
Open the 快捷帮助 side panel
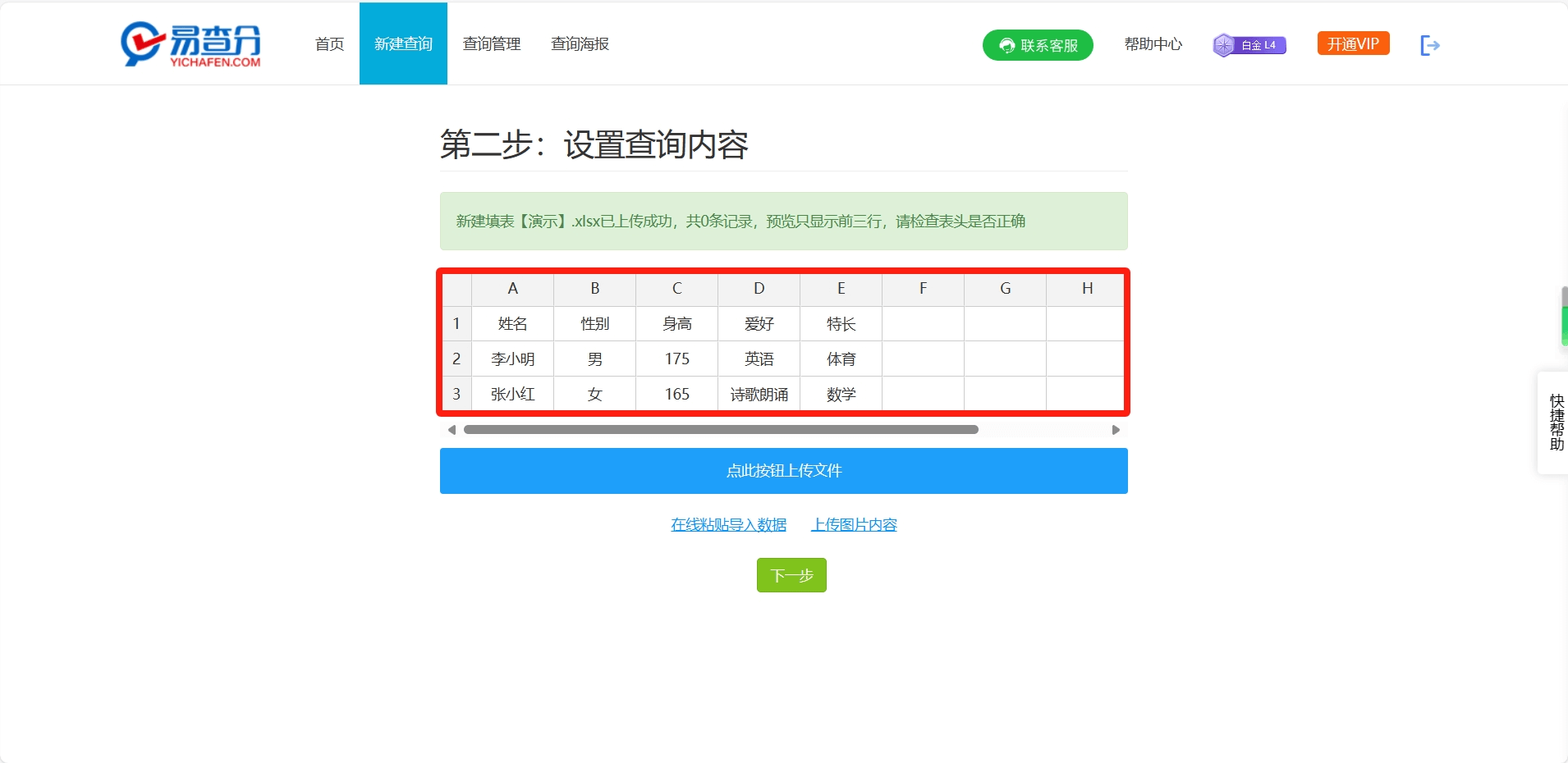point(1555,423)
